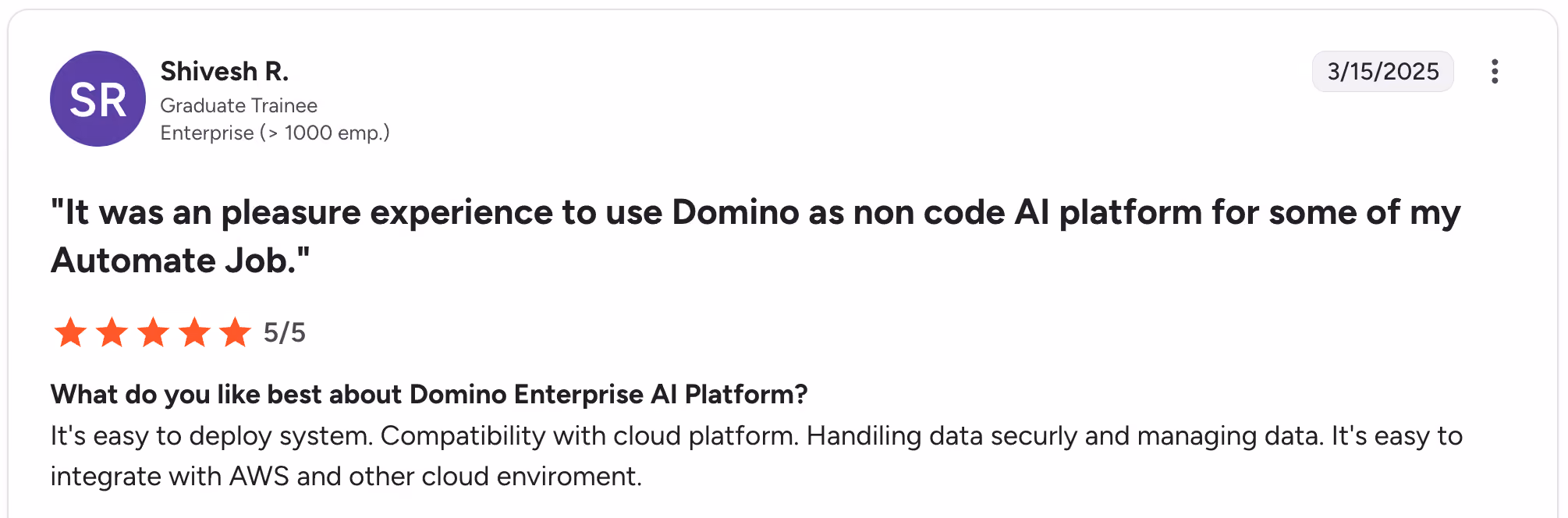The height and width of the screenshot is (518, 1568).
Task: Click the line mentioning AWS and cloud enviroment
Action: [x=346, y=476]
